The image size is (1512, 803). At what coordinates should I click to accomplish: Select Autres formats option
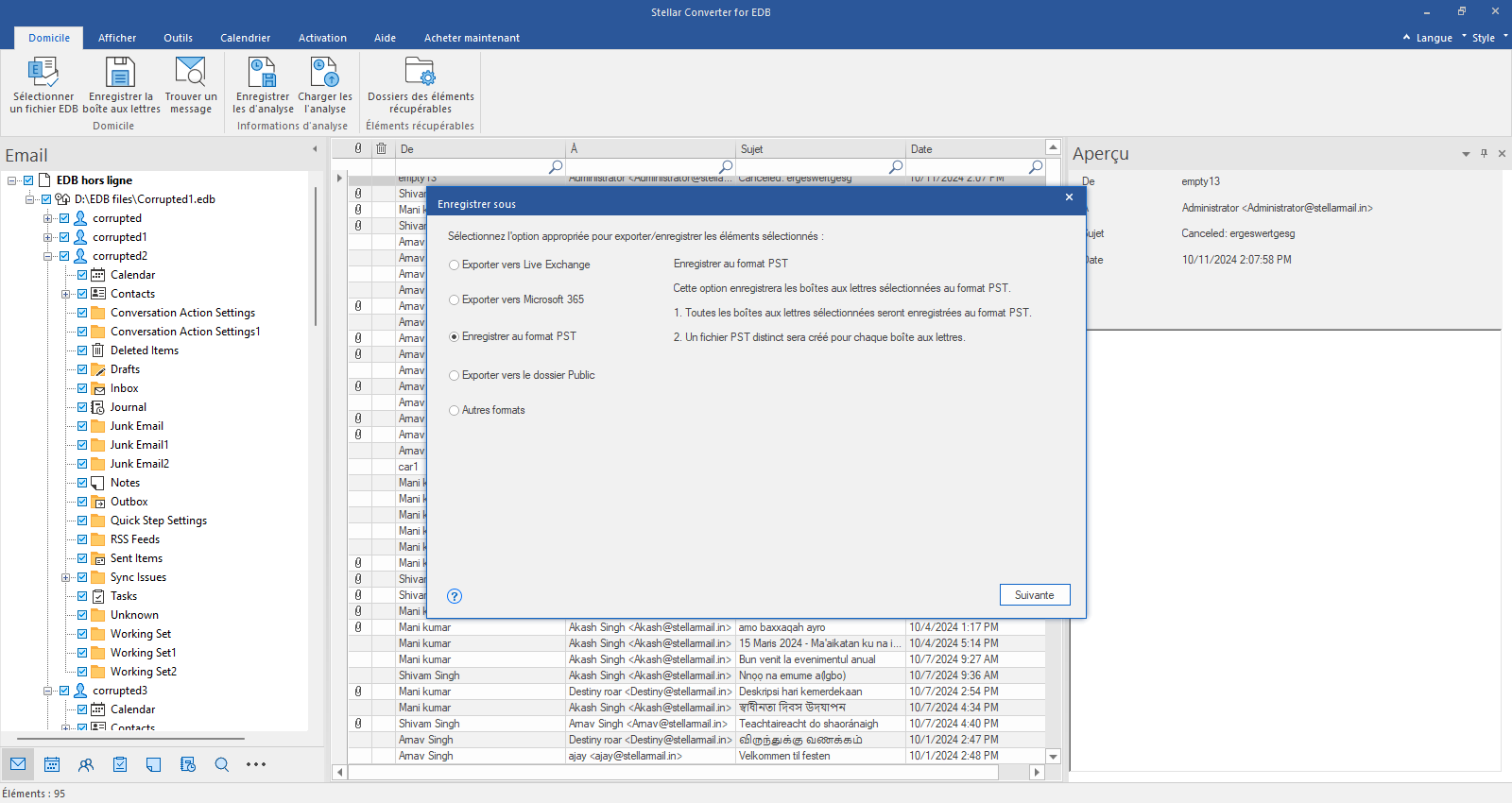(487, 410)
